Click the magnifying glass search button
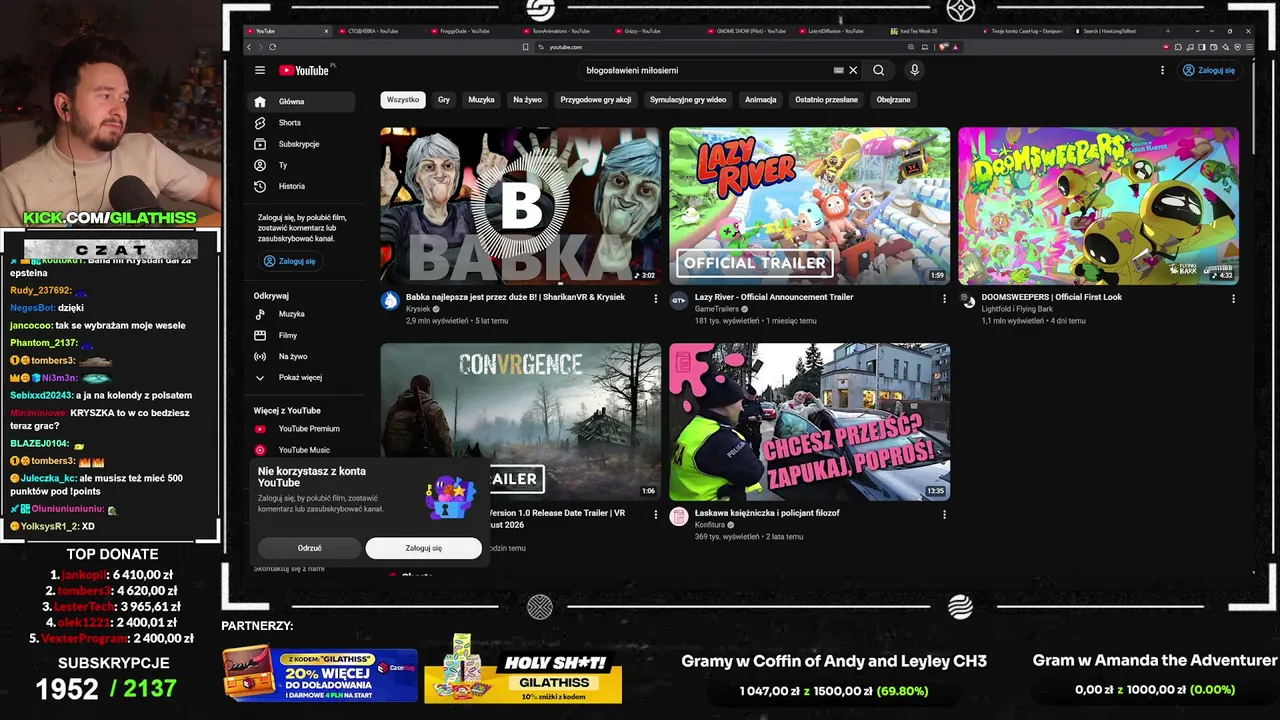Screen dimensions: 1280x720 878,70
